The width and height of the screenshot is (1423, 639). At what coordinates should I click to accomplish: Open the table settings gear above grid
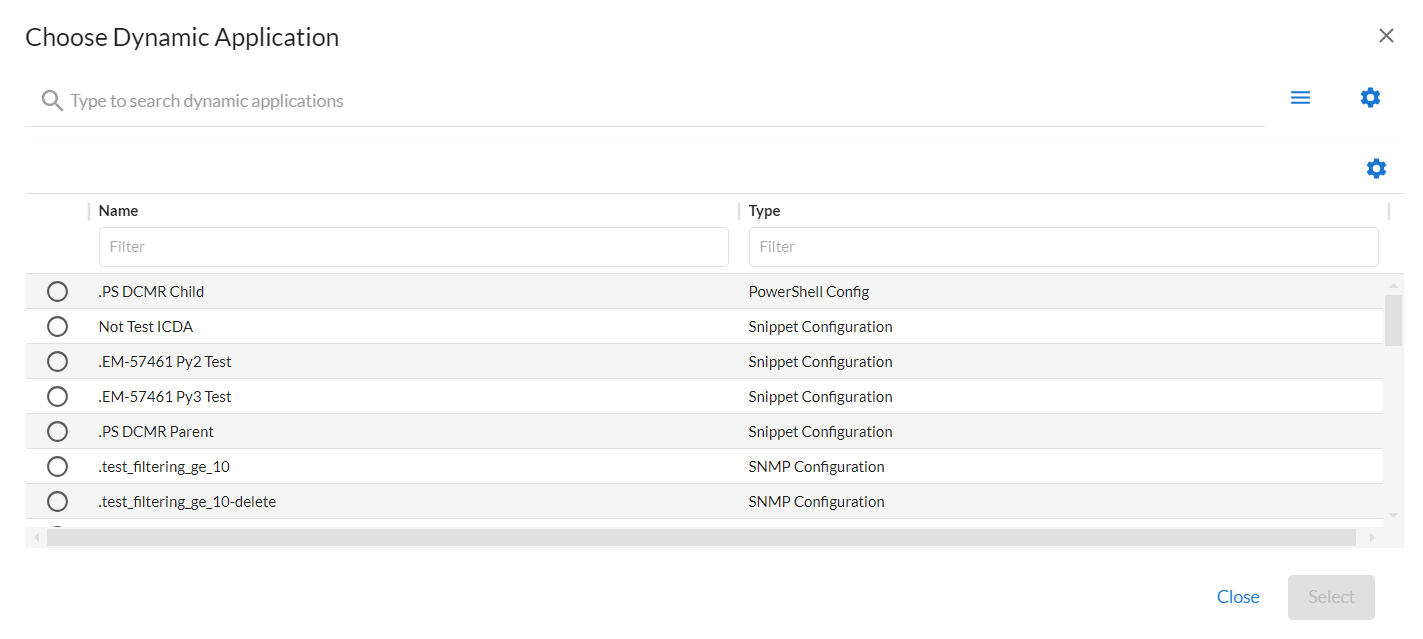1376,169
